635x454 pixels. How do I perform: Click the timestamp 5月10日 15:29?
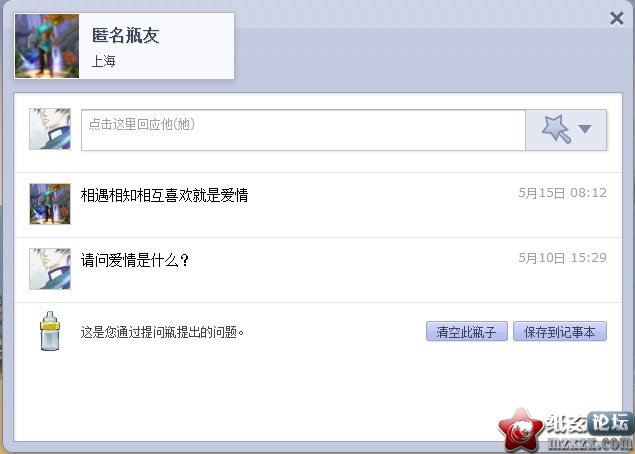563,258
